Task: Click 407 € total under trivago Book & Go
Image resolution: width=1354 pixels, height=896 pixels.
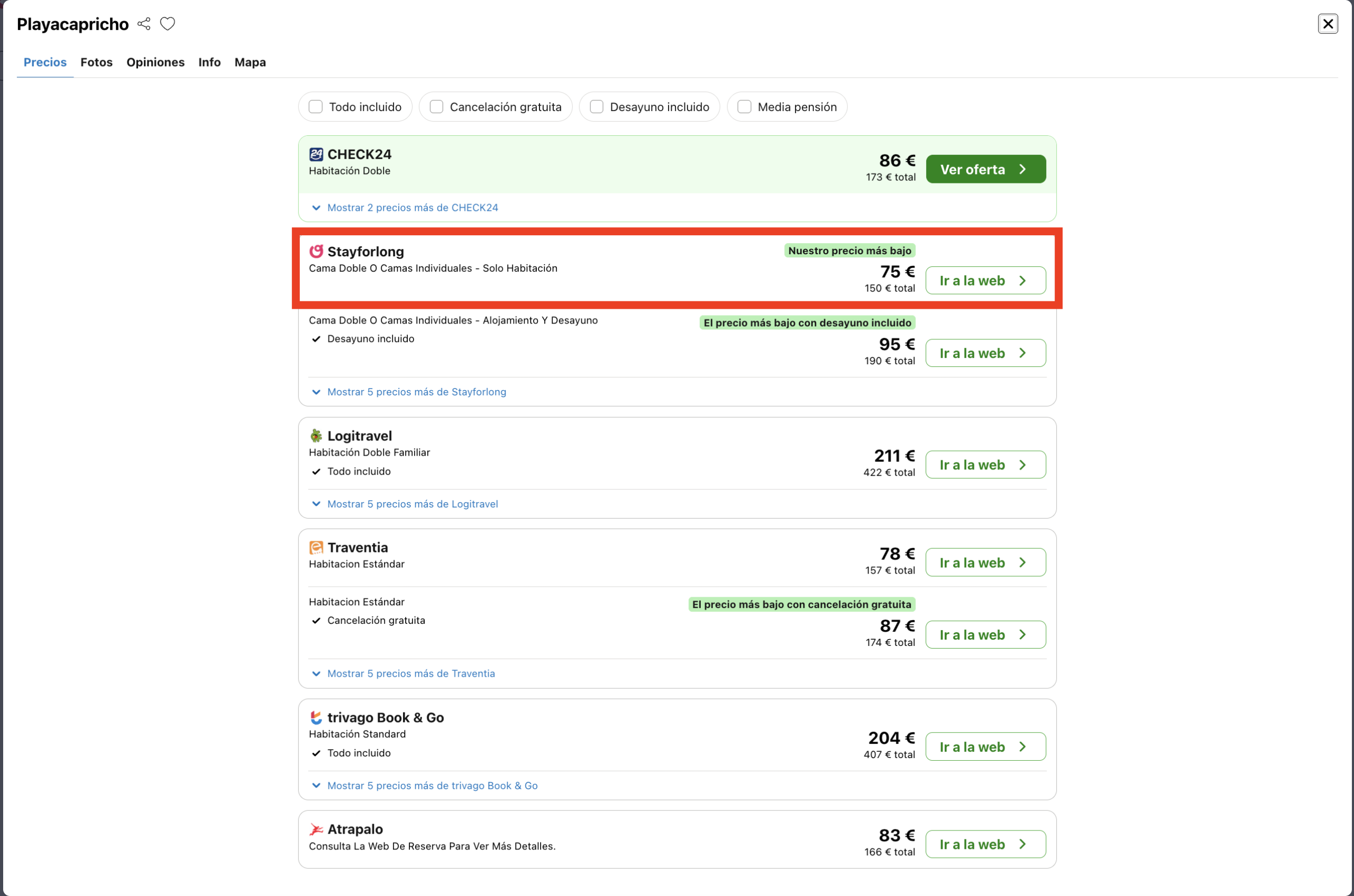Action: 889,755
